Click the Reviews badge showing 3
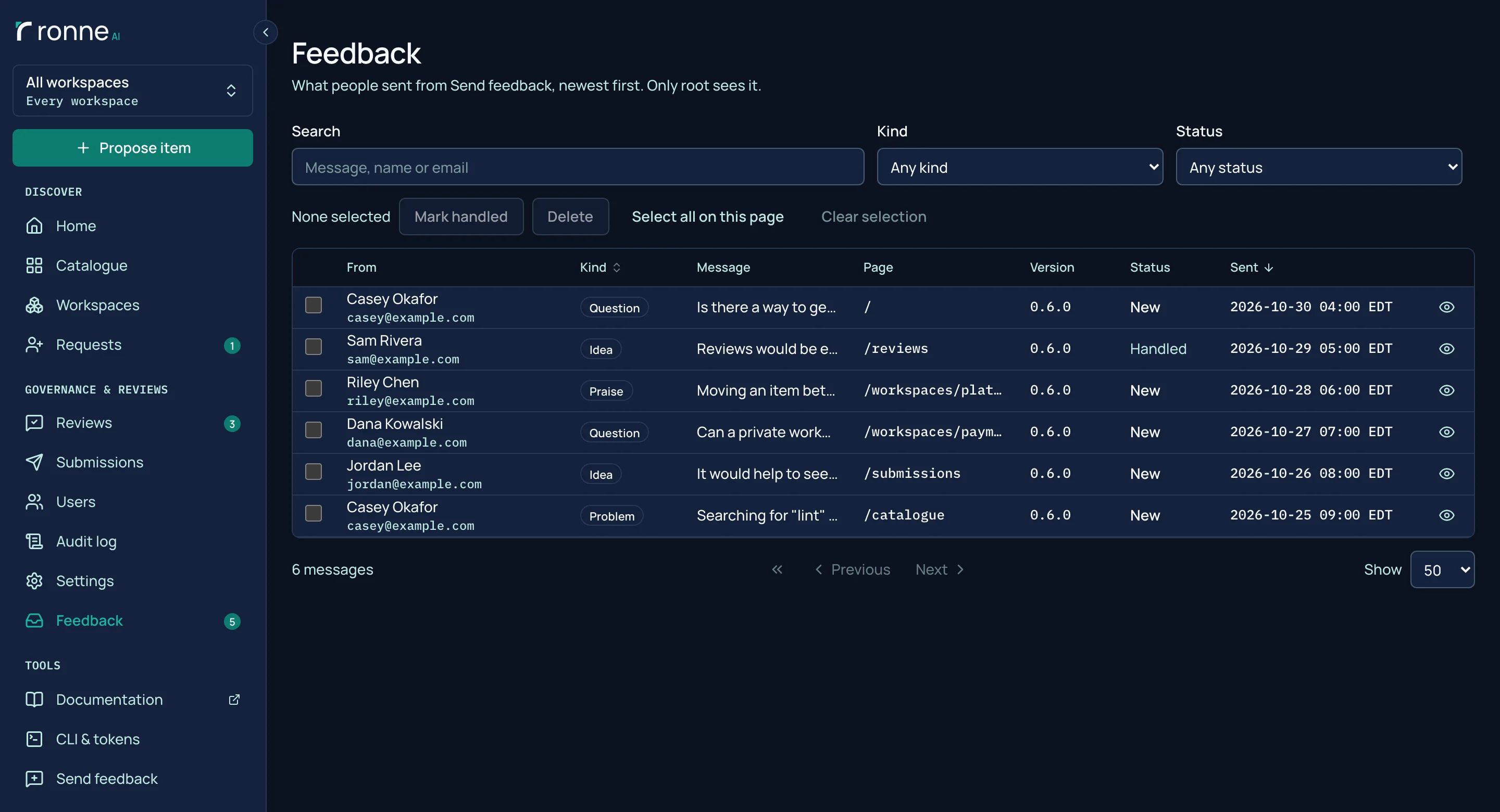This screenshot has width=1500, height=812. (232, 424)
